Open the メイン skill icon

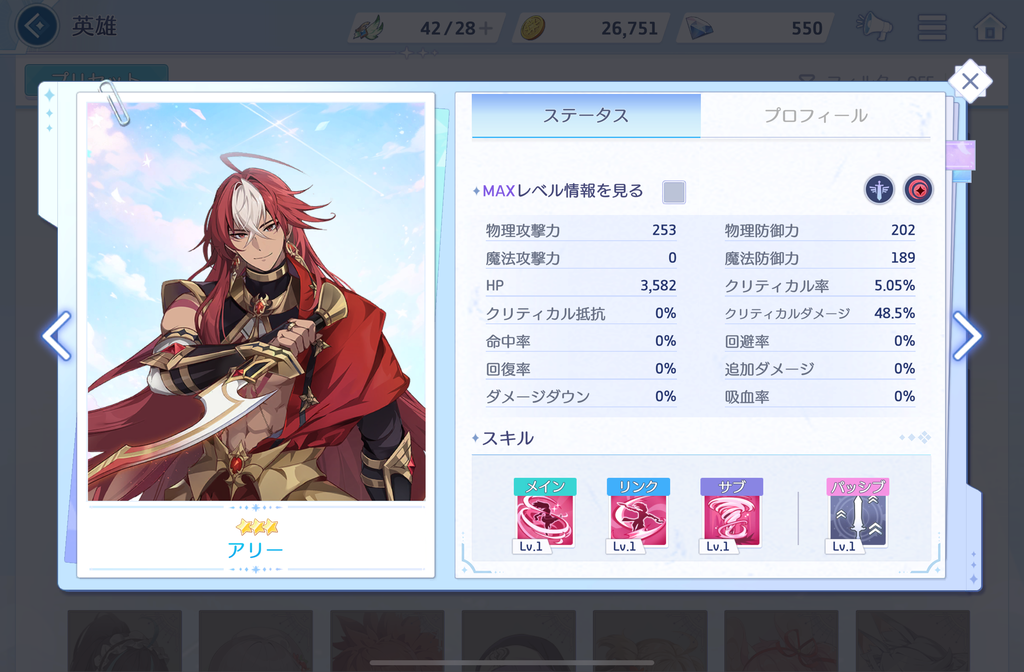pyautogui.click(x=545, y=516)
